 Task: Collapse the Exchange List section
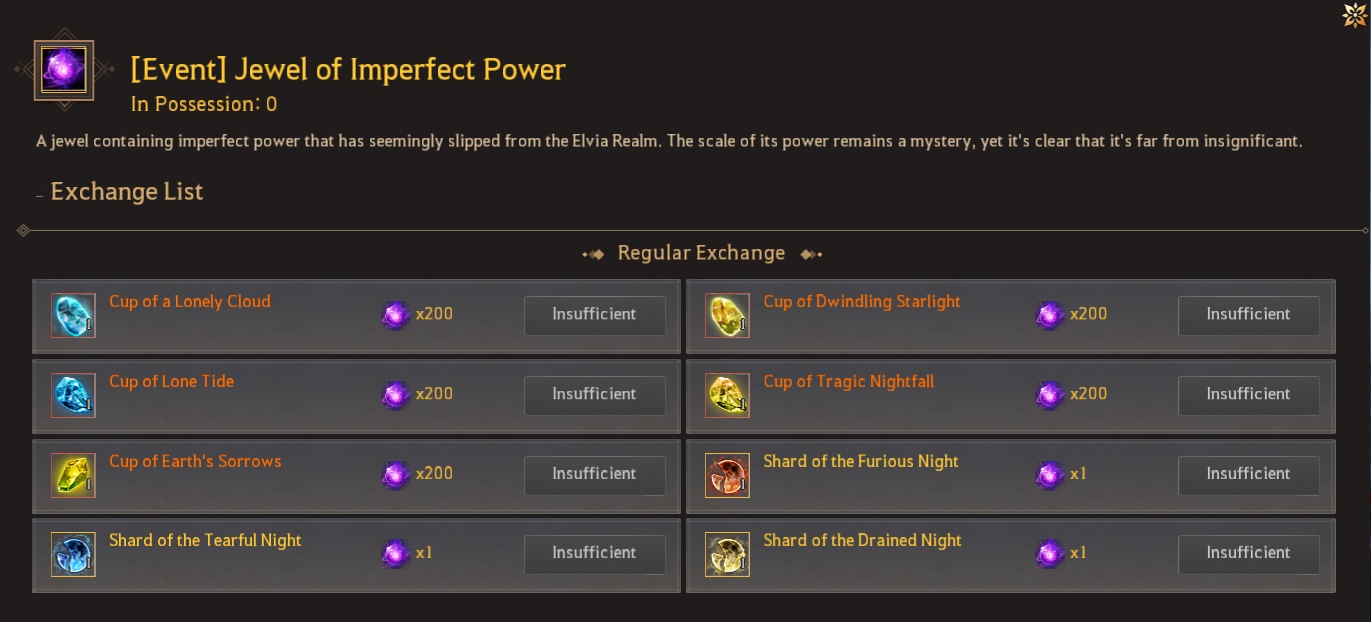pyautogui.click(x=40, y=194)
